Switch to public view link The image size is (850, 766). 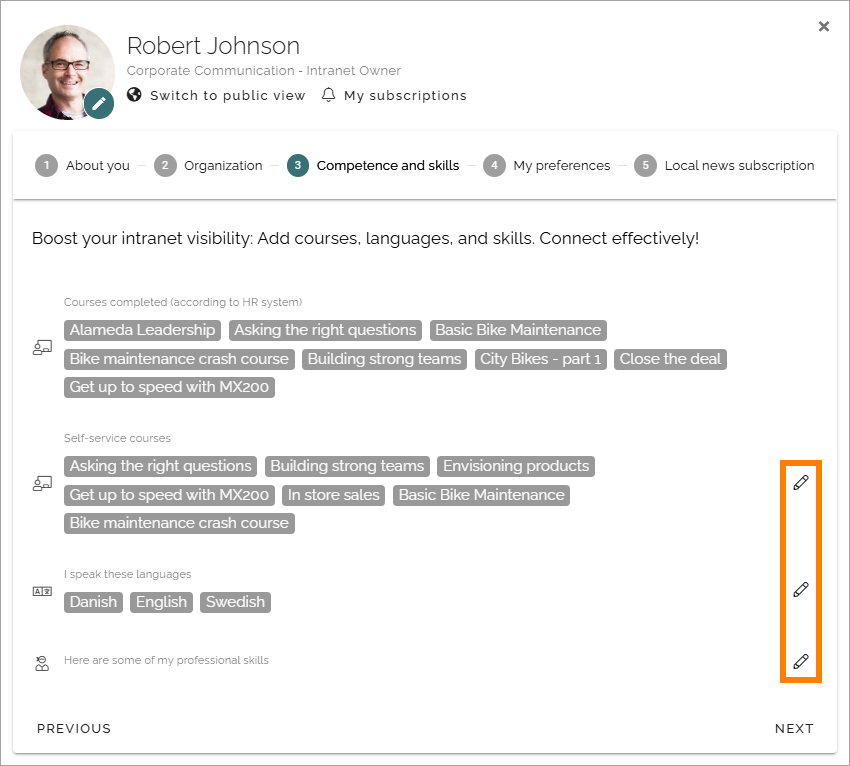(228, 95)
